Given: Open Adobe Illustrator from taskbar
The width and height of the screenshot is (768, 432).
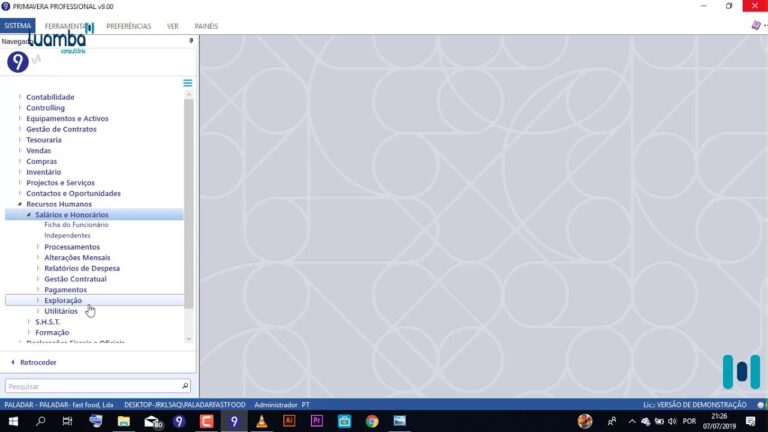Looking at the screenshot, I should tap(289, 421).
